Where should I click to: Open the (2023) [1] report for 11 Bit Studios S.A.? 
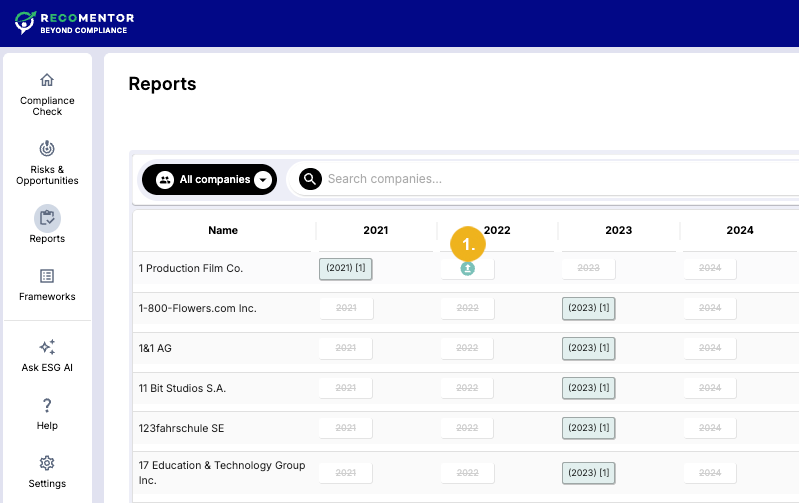[589, 388]
